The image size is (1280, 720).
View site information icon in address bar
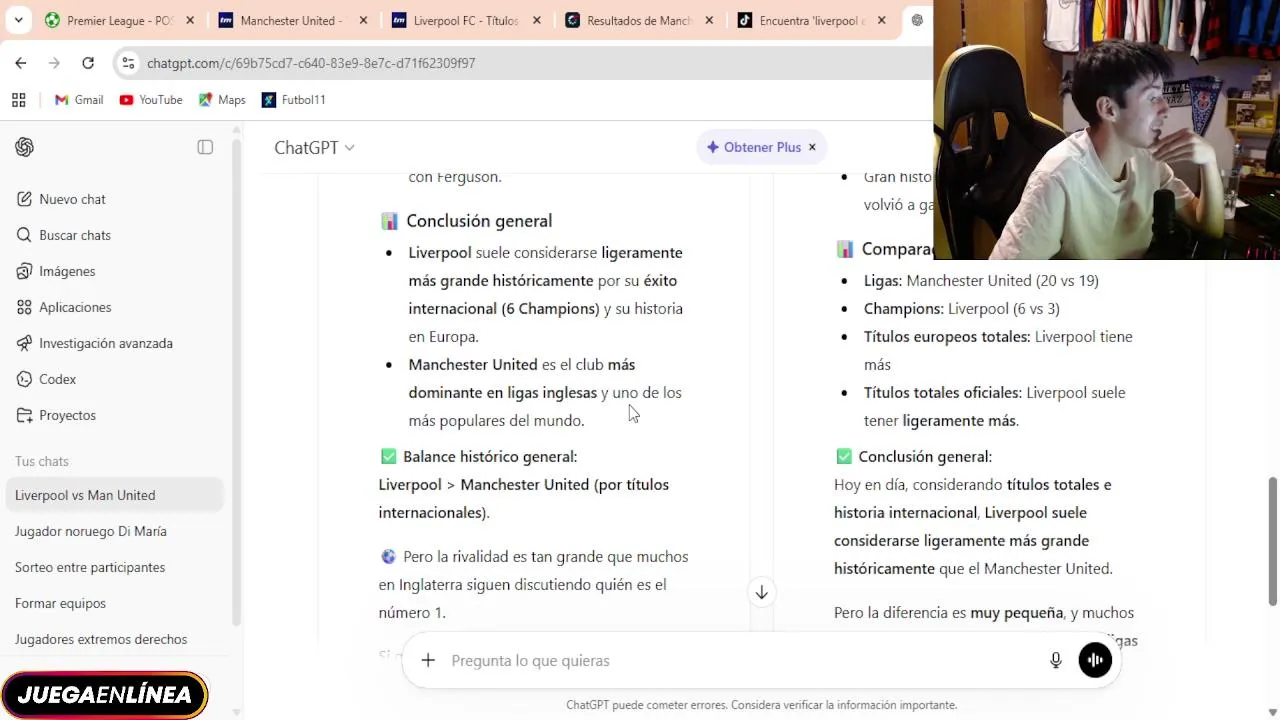128,63
